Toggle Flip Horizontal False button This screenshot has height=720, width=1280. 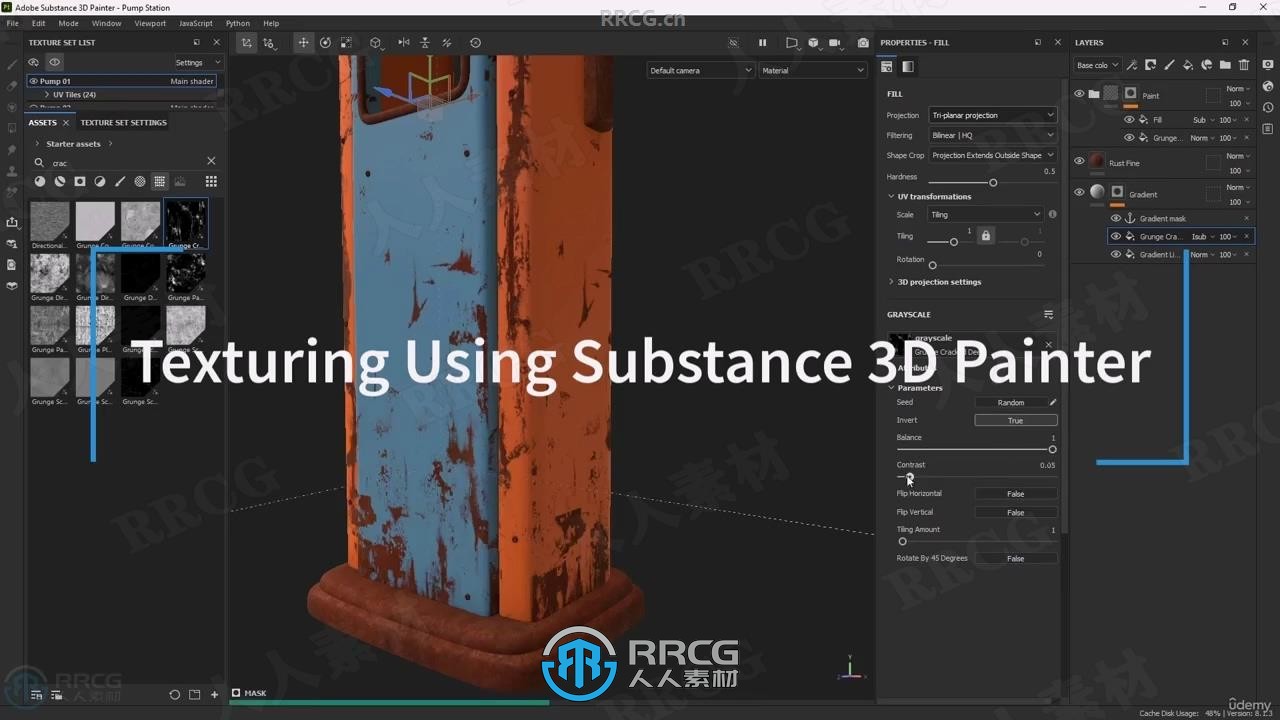pos(1016,494)
